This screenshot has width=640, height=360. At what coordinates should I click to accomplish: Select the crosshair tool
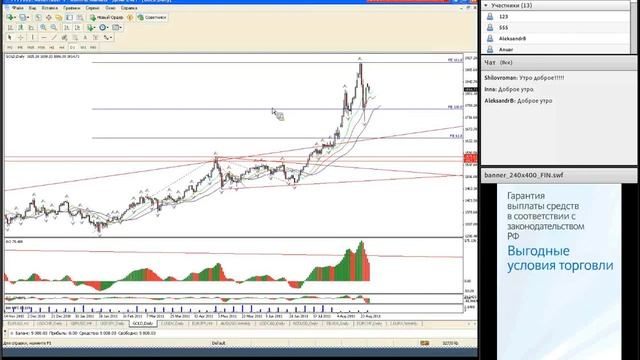[20, 38]
